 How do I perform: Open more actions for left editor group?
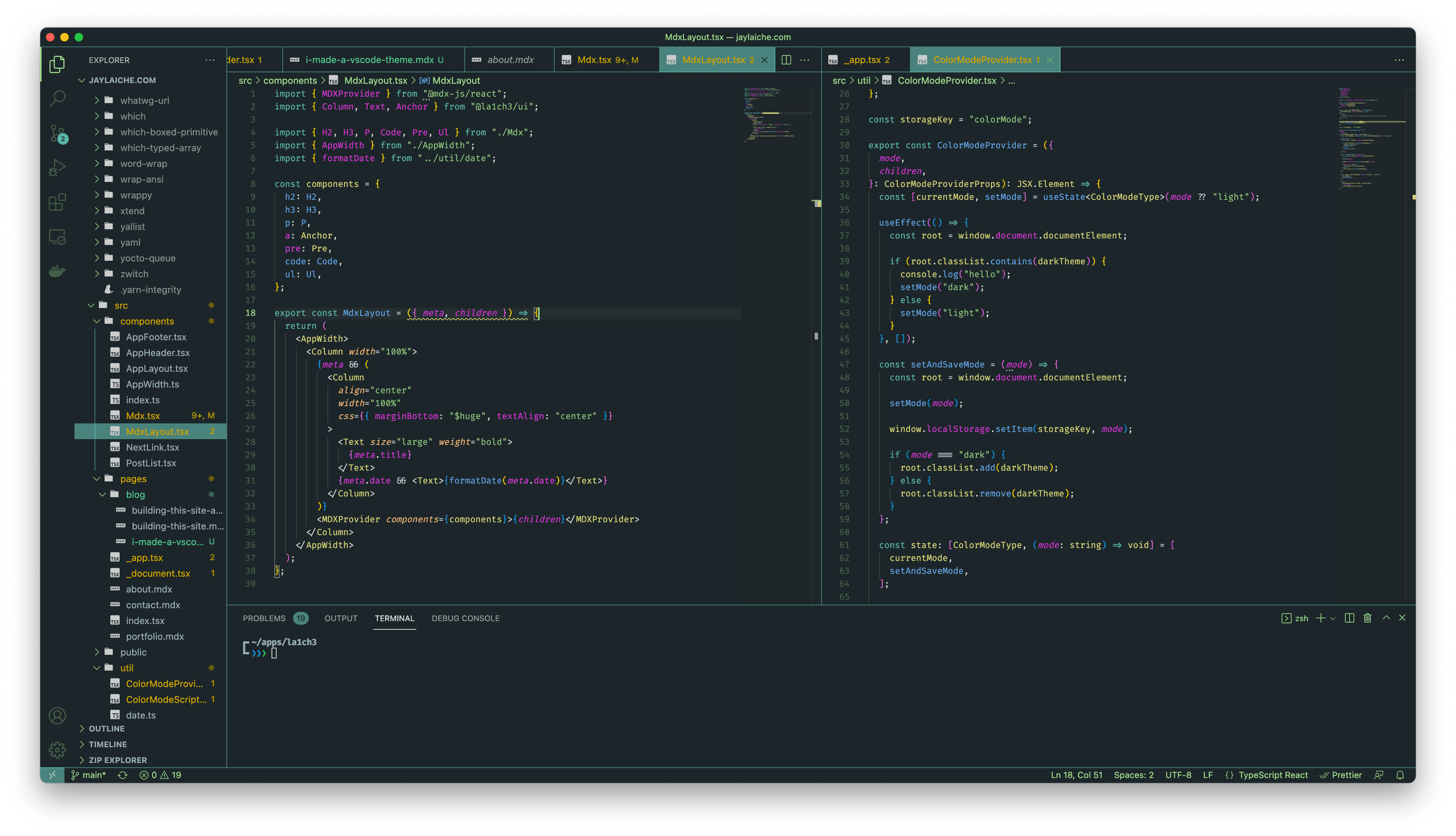pyautogui.click(x=805, y=60)
